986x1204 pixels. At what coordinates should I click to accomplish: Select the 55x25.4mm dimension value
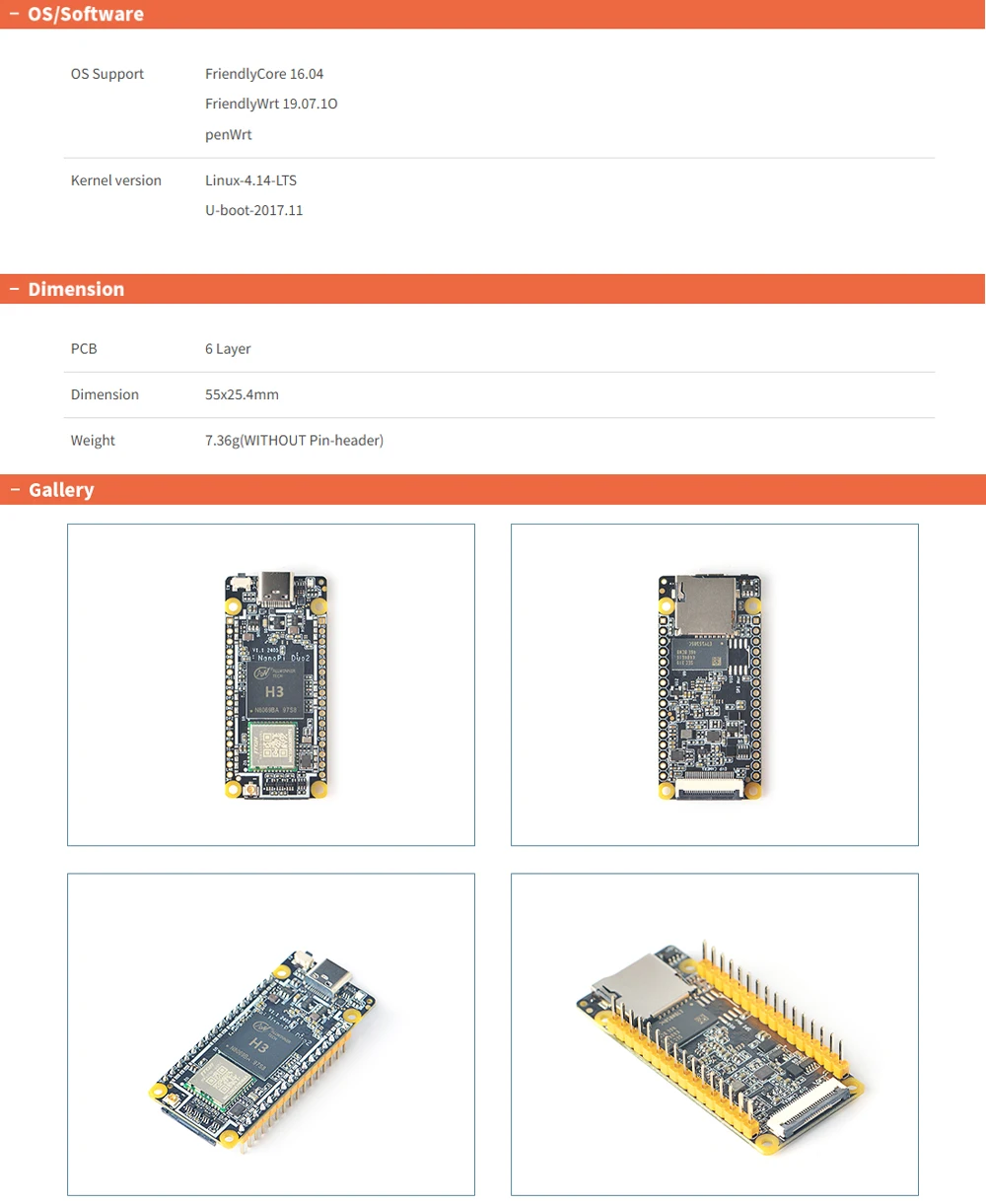point(242,394)
